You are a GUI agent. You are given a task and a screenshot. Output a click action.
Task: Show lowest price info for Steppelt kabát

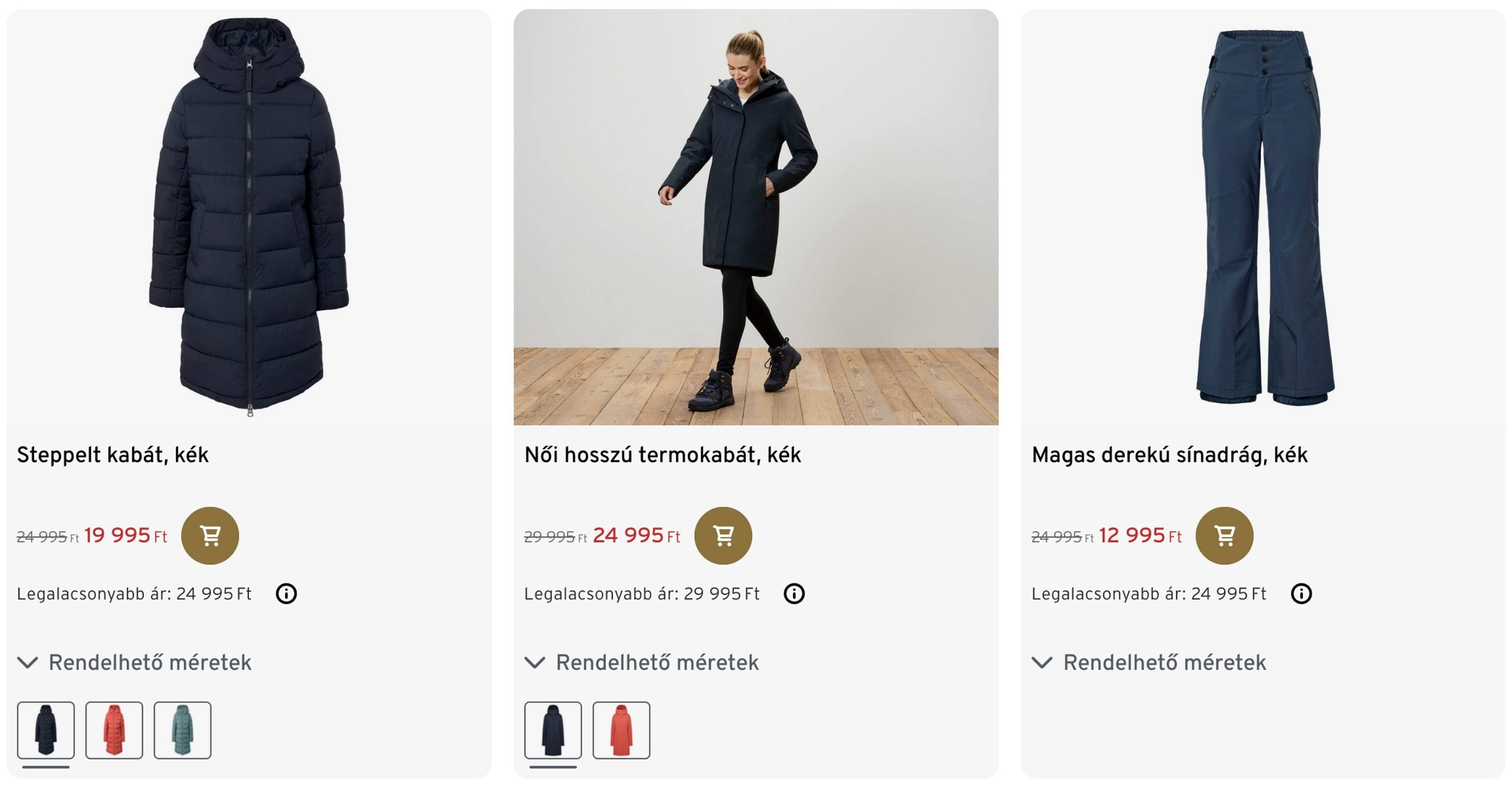286,593
